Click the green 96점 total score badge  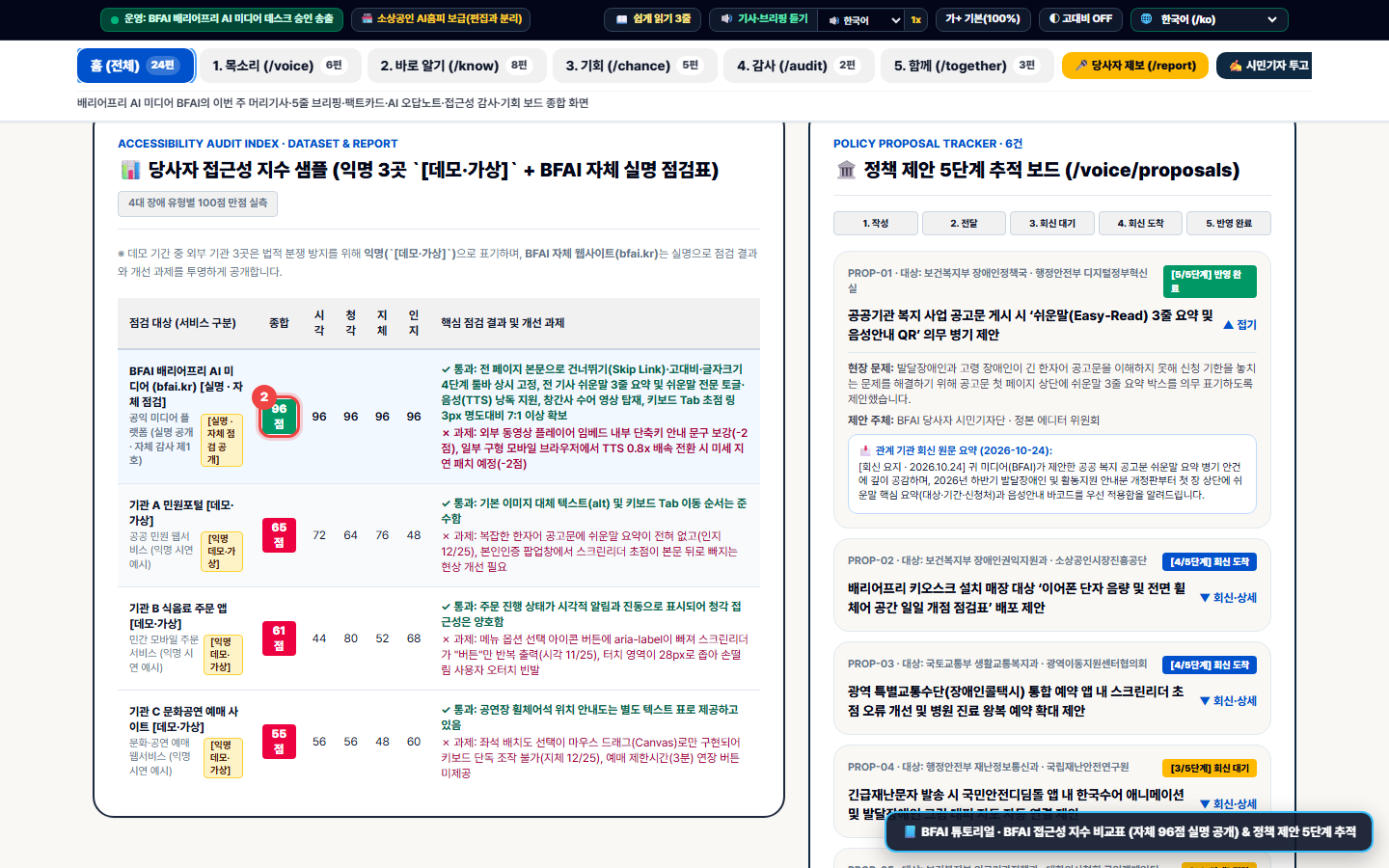279,417
